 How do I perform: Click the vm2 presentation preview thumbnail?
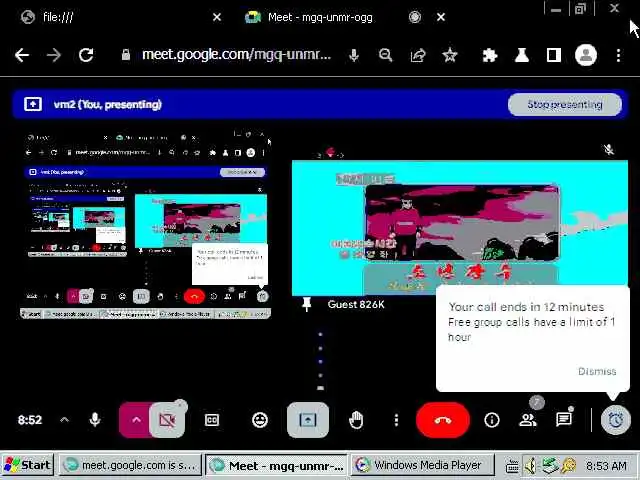[145, 224]
